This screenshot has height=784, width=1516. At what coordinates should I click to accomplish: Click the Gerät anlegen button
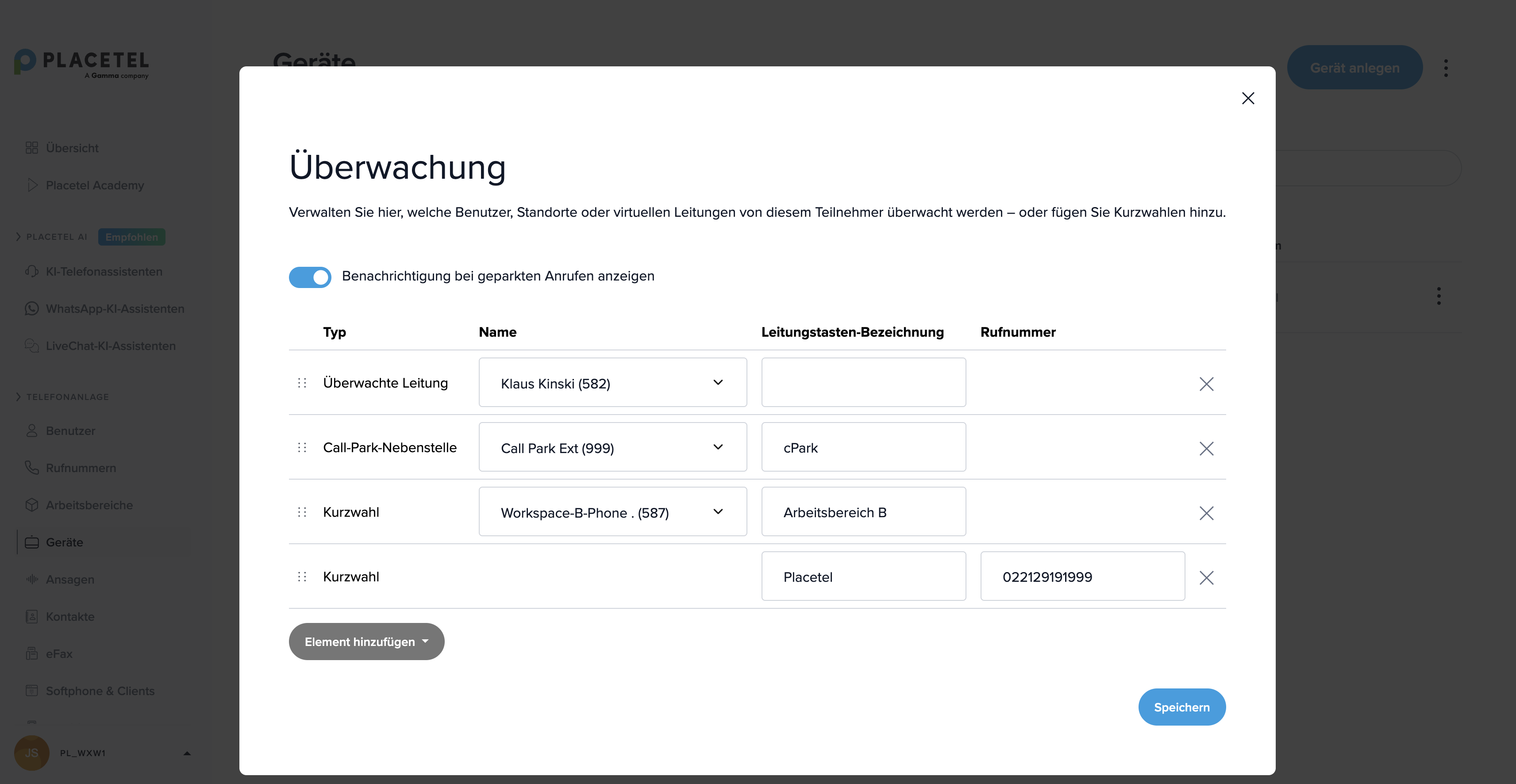point(1355,68)
